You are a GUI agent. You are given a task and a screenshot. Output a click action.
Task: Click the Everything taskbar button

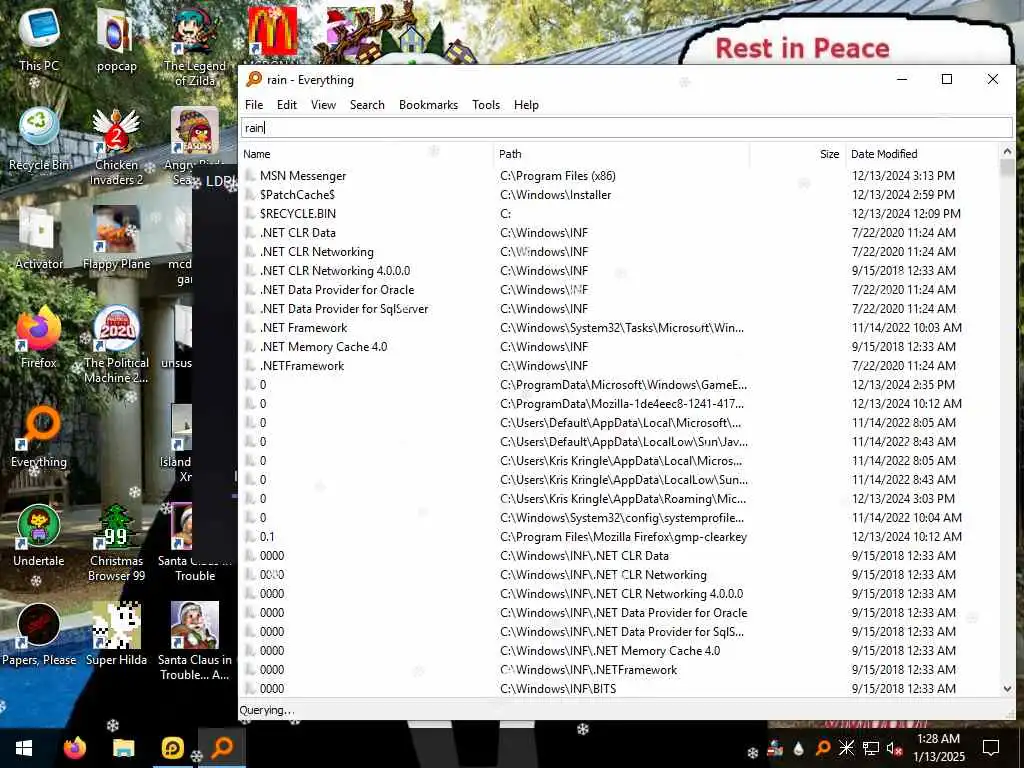[x=222, y=748]
